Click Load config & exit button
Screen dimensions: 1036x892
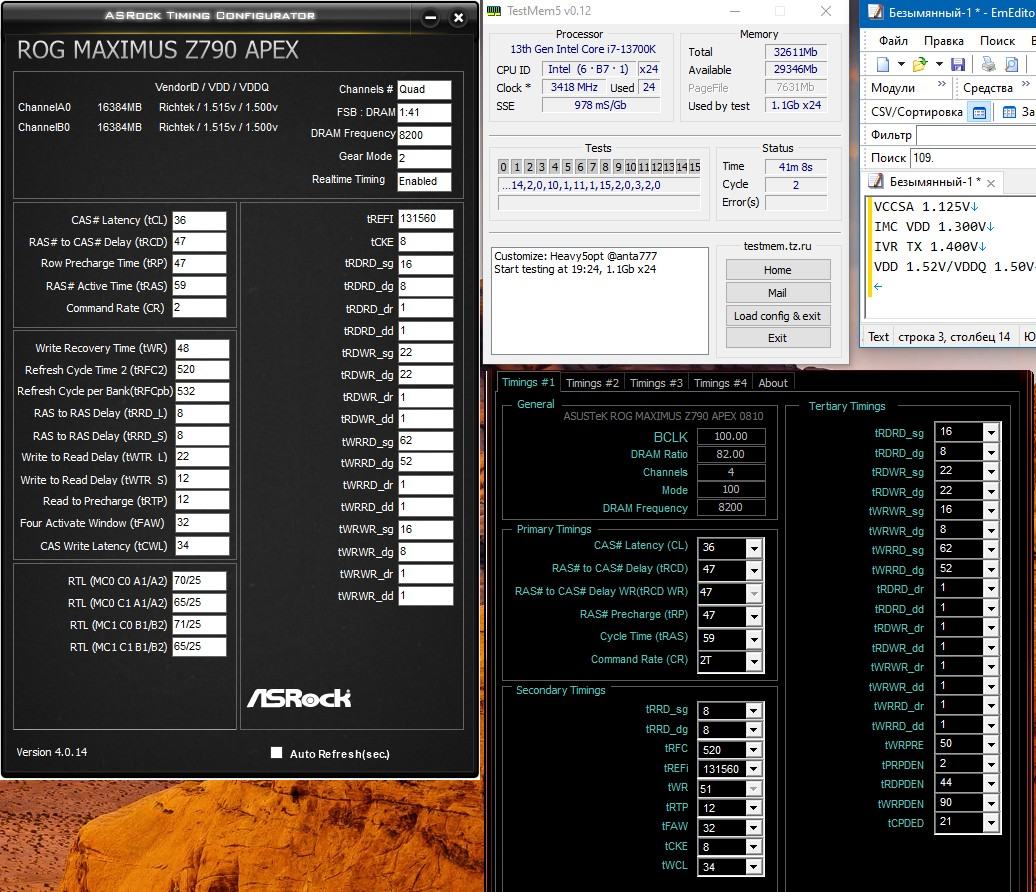778,316
